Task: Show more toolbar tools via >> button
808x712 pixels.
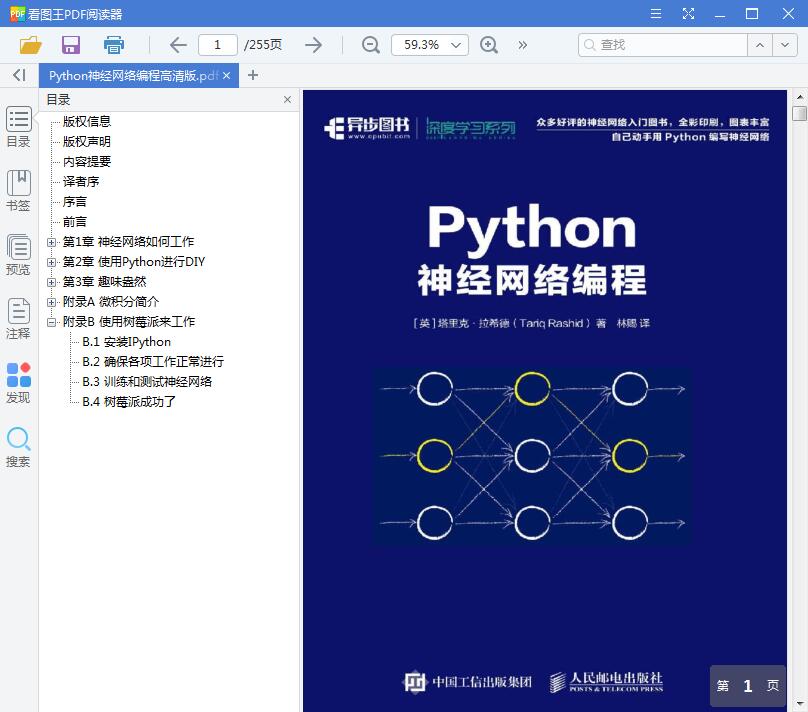Action: 522,45
